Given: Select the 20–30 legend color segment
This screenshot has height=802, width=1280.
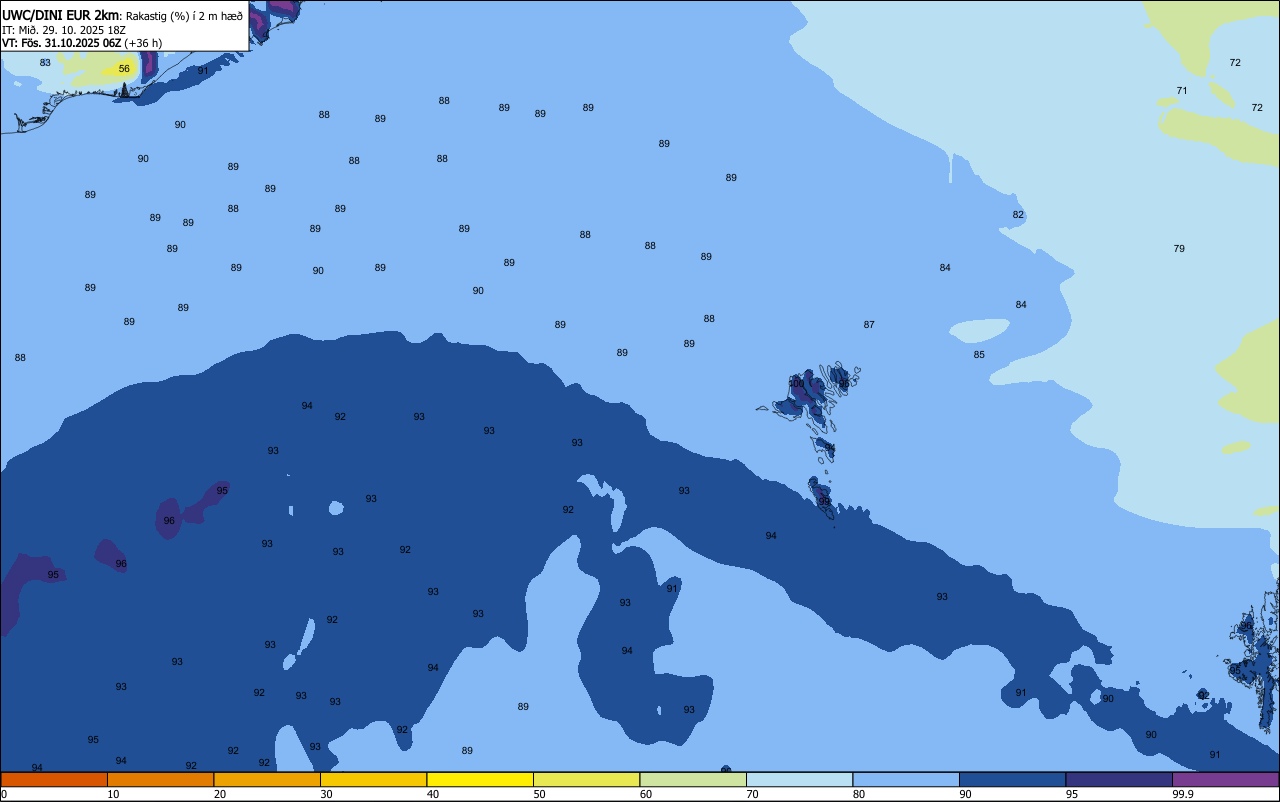Looking at the screenshot, I should [x=267, y=779].
